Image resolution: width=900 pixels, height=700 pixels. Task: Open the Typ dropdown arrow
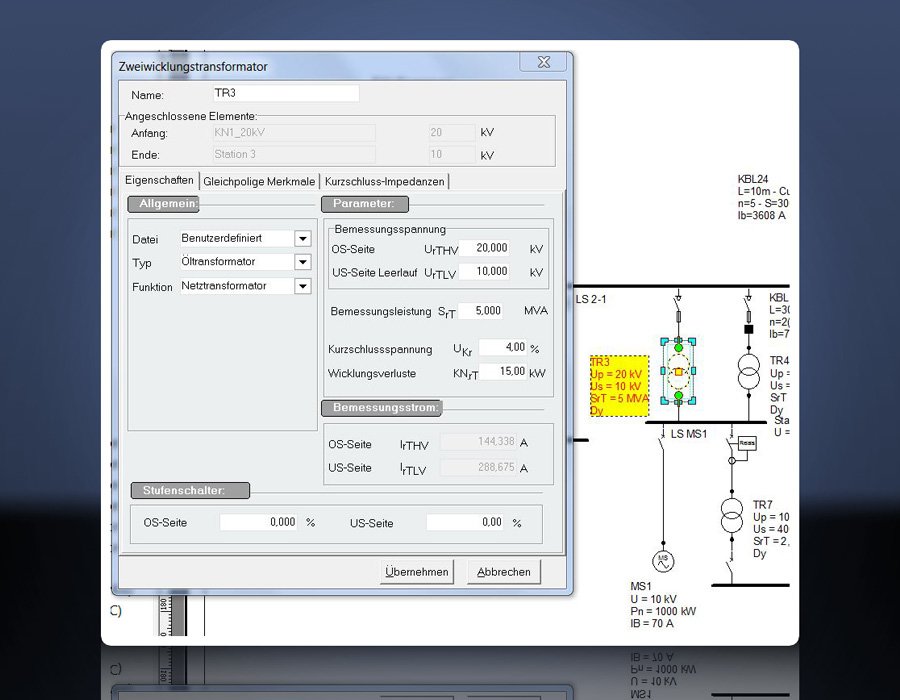coord(302,262)
